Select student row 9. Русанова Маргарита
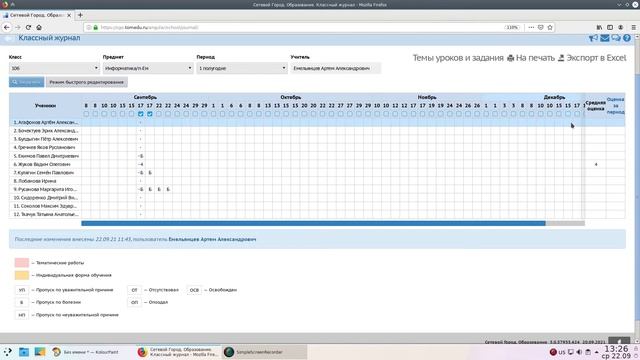640x360 pixels. click(45, 189)
